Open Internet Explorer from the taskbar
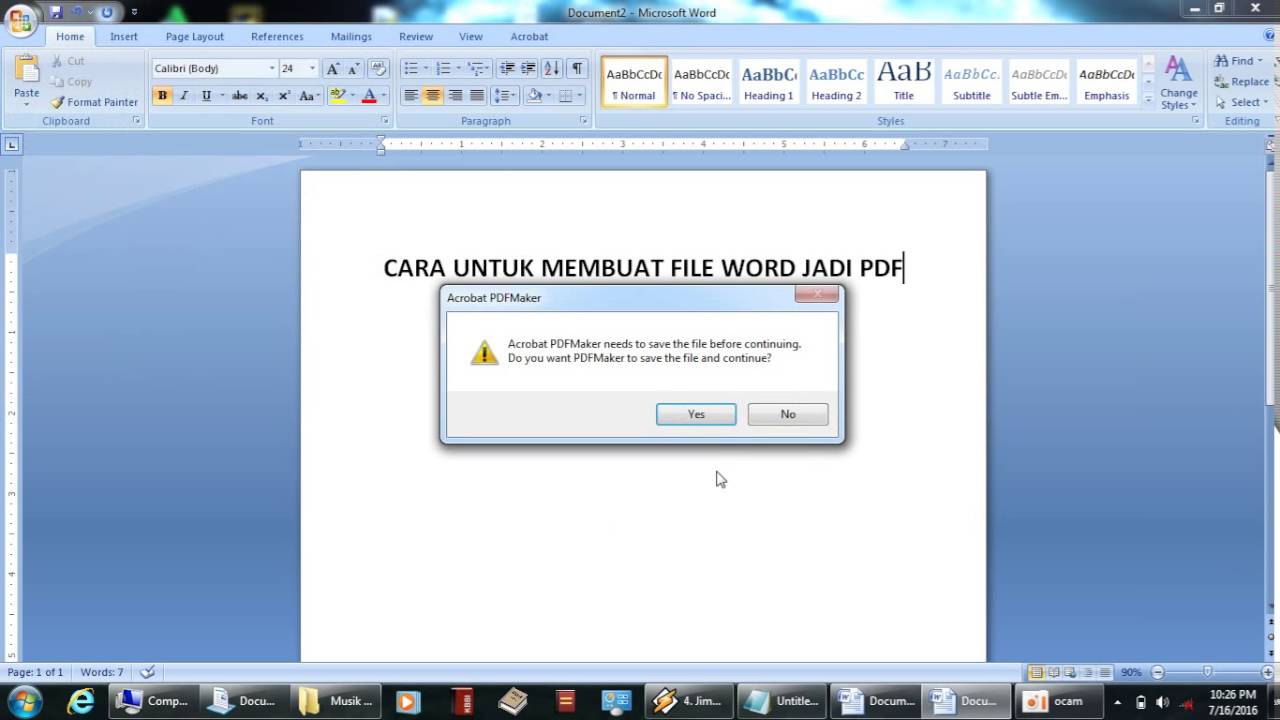Screen dimensions: 1280x720 (79, 701)
